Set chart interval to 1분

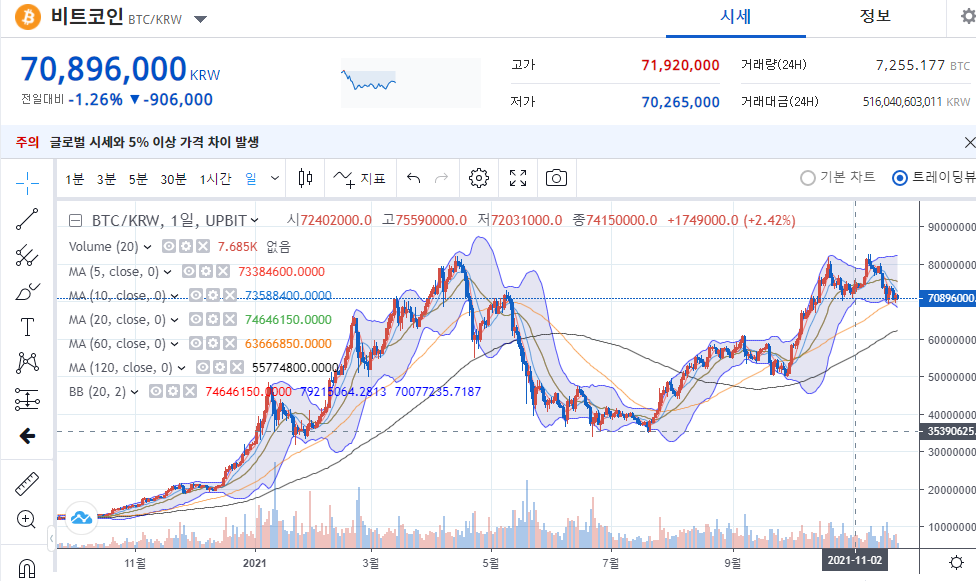coord(75,179)
